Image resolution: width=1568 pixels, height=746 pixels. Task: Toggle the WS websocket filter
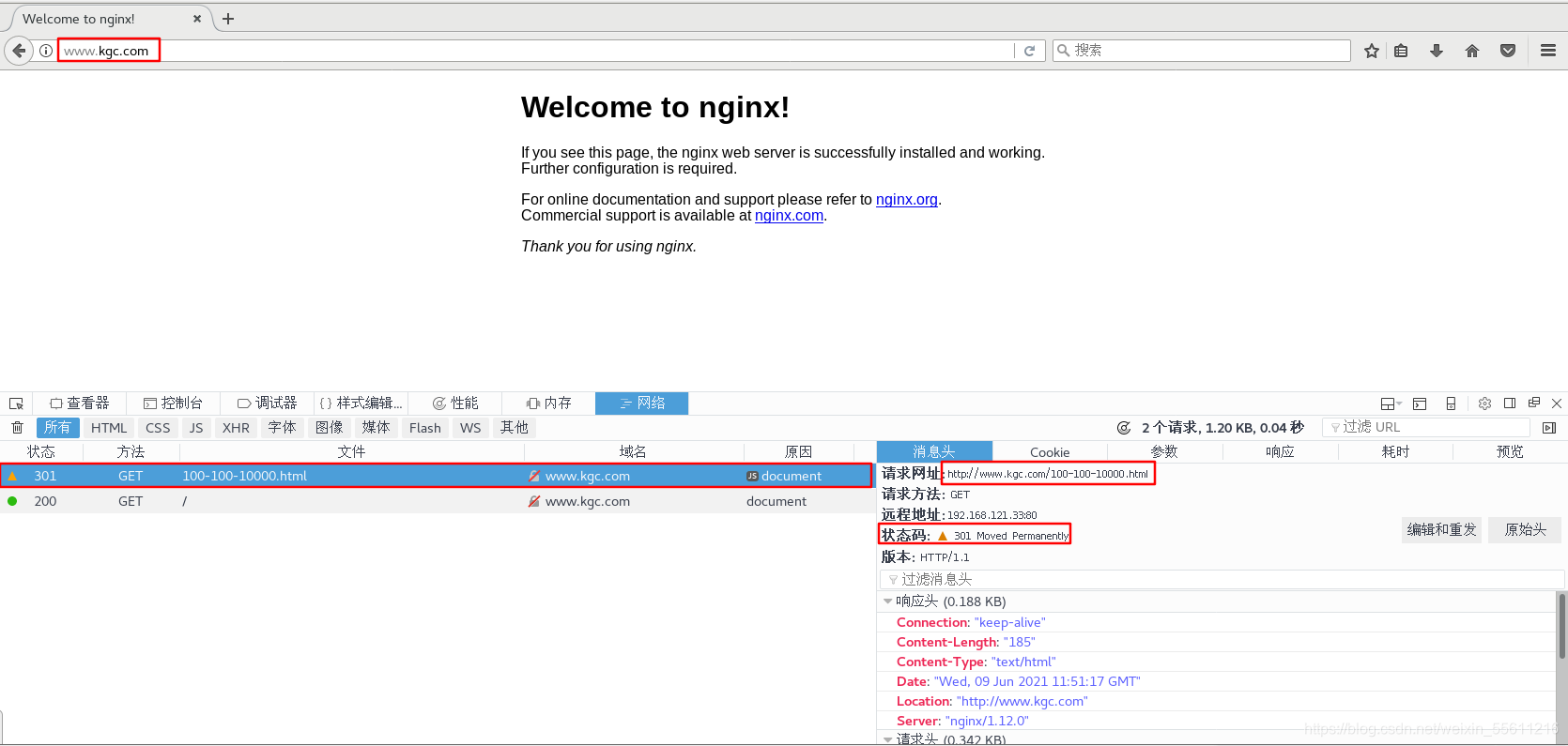[470, 428]
